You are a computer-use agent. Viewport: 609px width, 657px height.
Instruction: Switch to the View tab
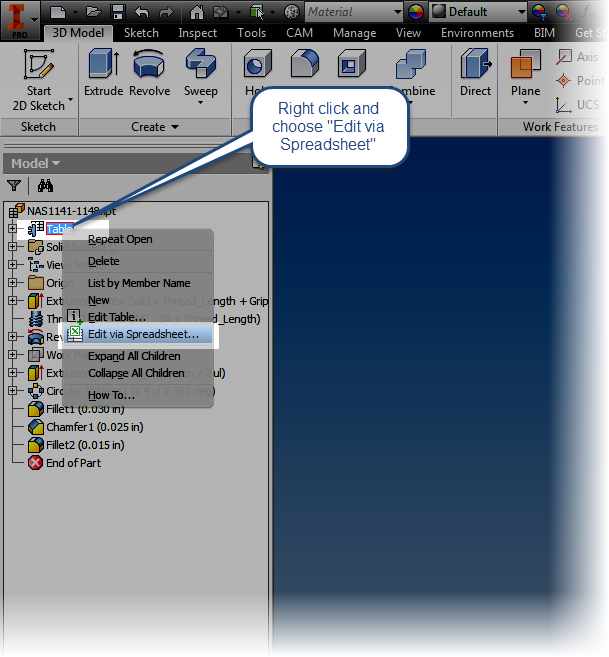(x=408, y=33)
